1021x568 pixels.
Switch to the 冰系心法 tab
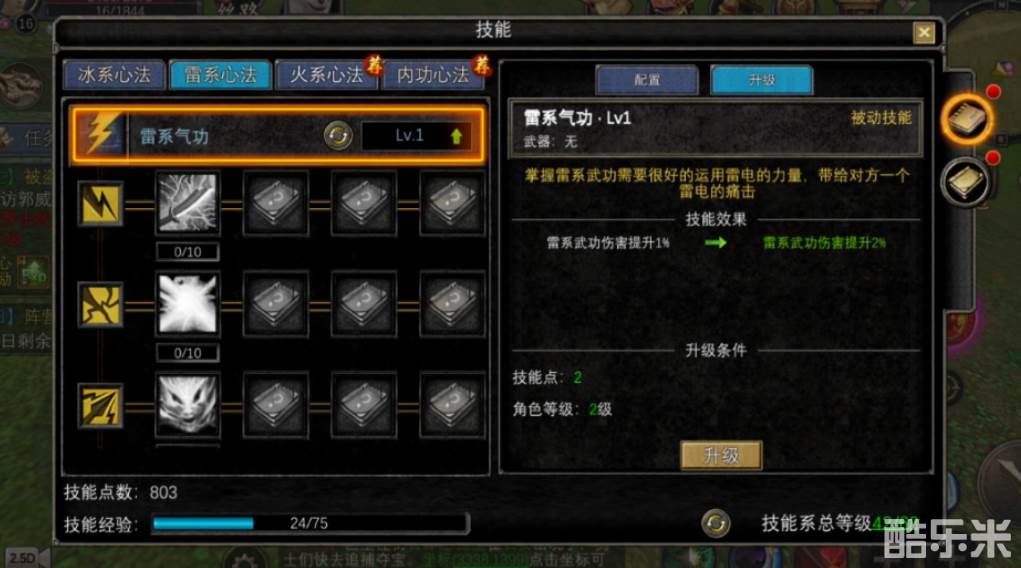pos(114,75)
